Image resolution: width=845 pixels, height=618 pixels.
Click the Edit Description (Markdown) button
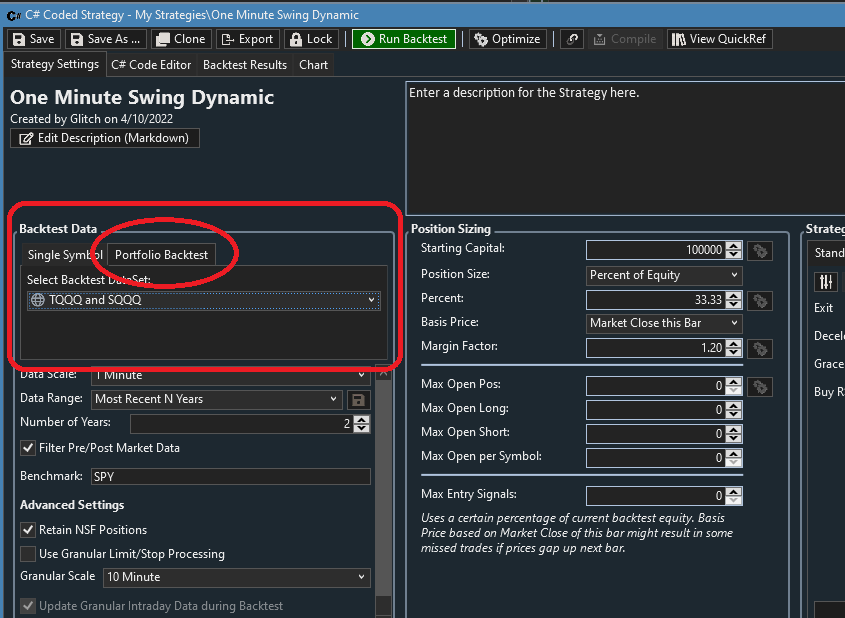[x=105, y=138]
